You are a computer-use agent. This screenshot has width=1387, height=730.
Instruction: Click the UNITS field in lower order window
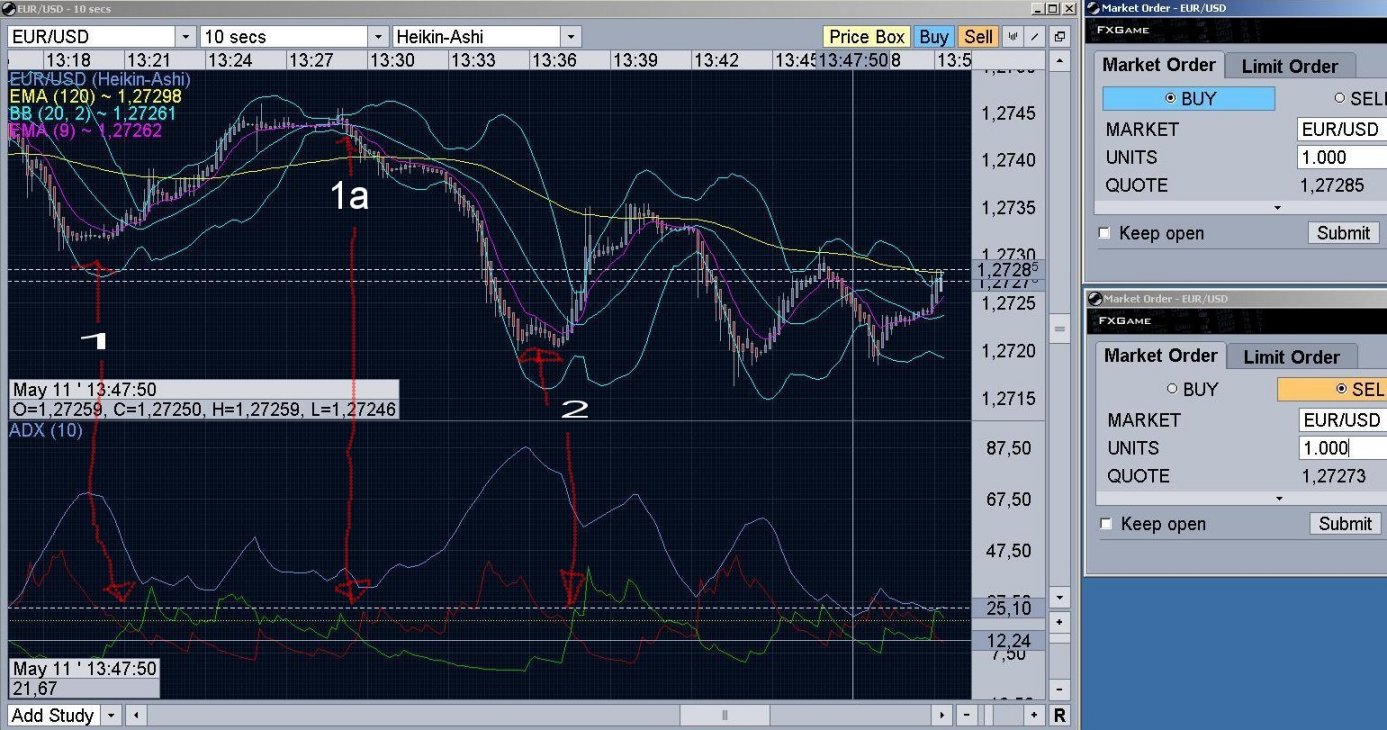click(1340, 448)
